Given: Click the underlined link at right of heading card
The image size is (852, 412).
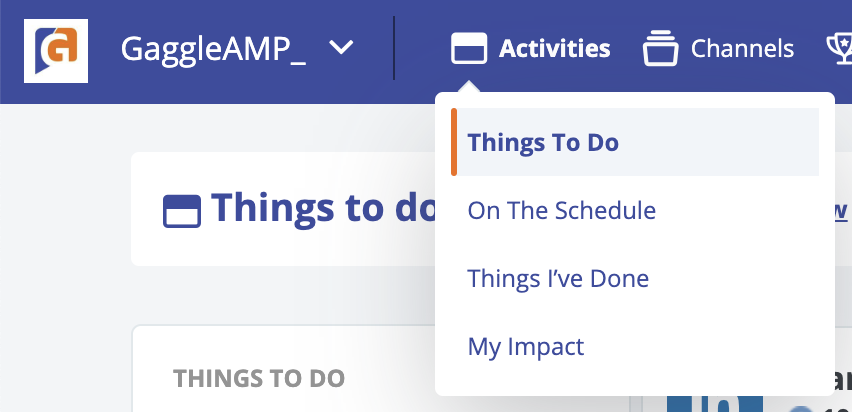Looking at the screenshot, I should [x=840, y=210].
